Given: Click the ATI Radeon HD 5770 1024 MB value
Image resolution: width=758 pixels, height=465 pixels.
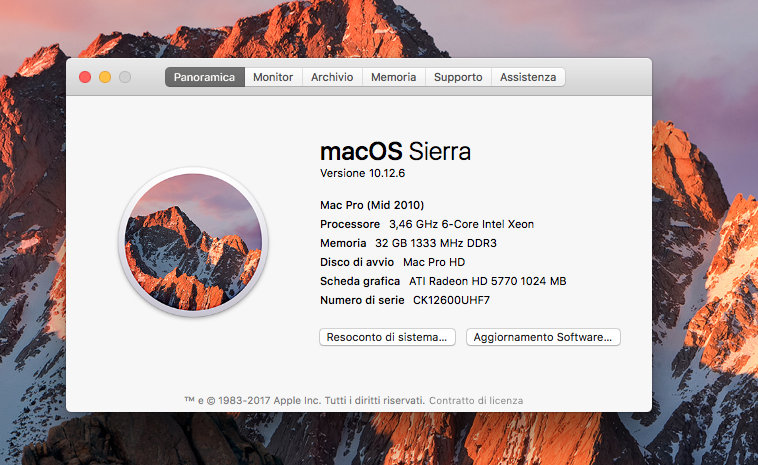Looking at the screenshot, I should (x=488, y=281).
